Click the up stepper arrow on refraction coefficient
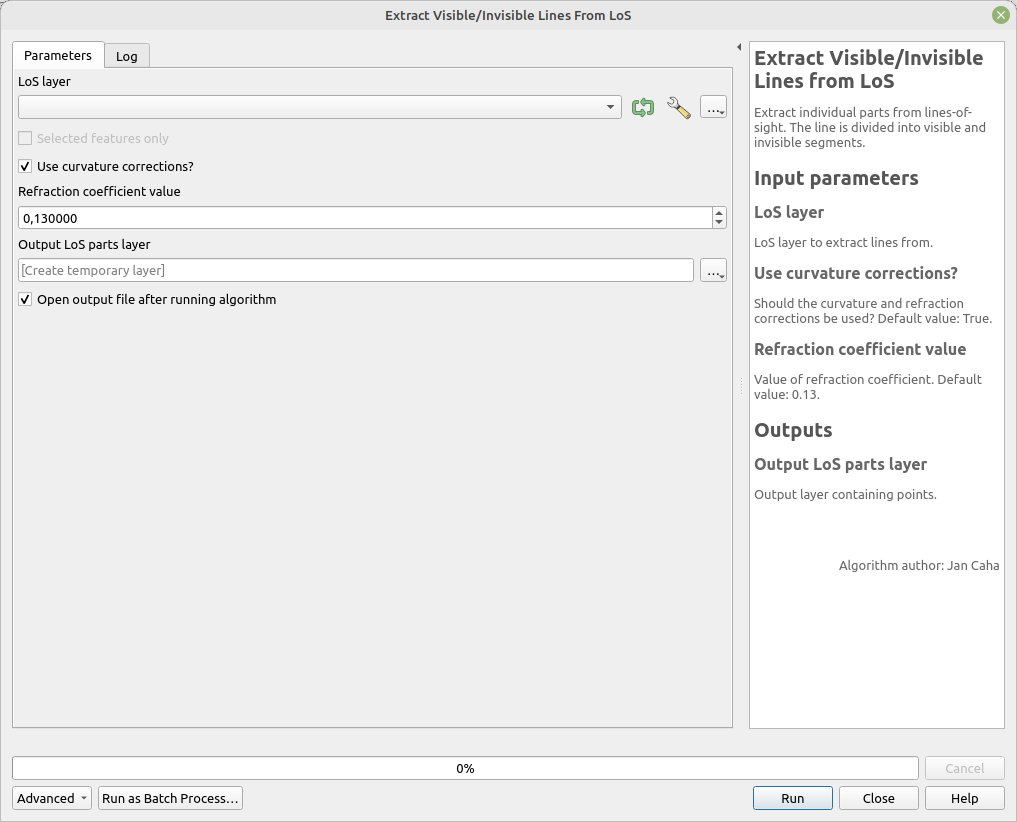This screenshot has height=822, width=1017. click(719, 212)
